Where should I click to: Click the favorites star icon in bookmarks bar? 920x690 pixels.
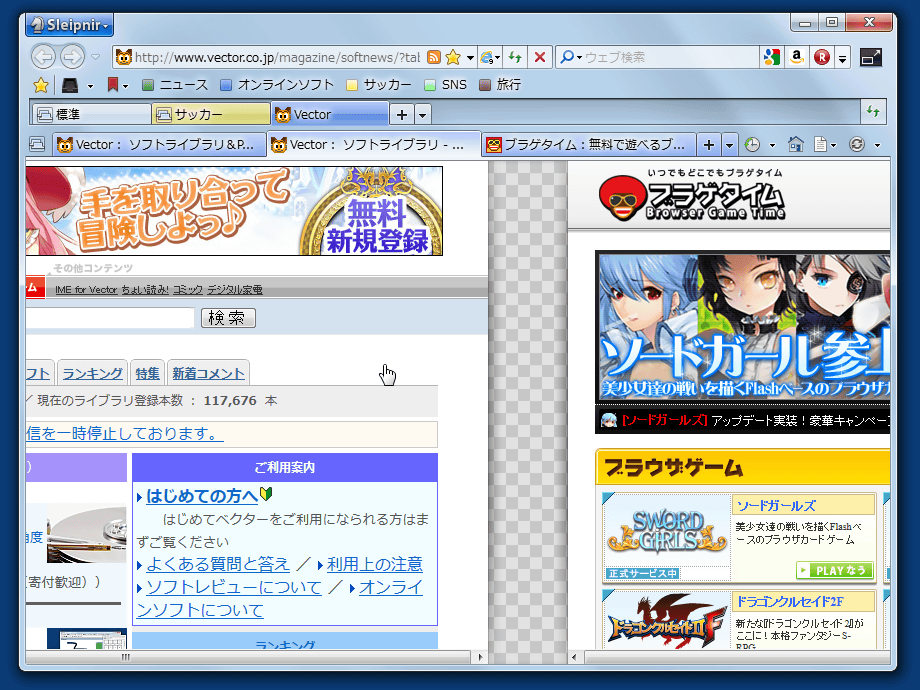pyautogui.click(x=41, y=85)
